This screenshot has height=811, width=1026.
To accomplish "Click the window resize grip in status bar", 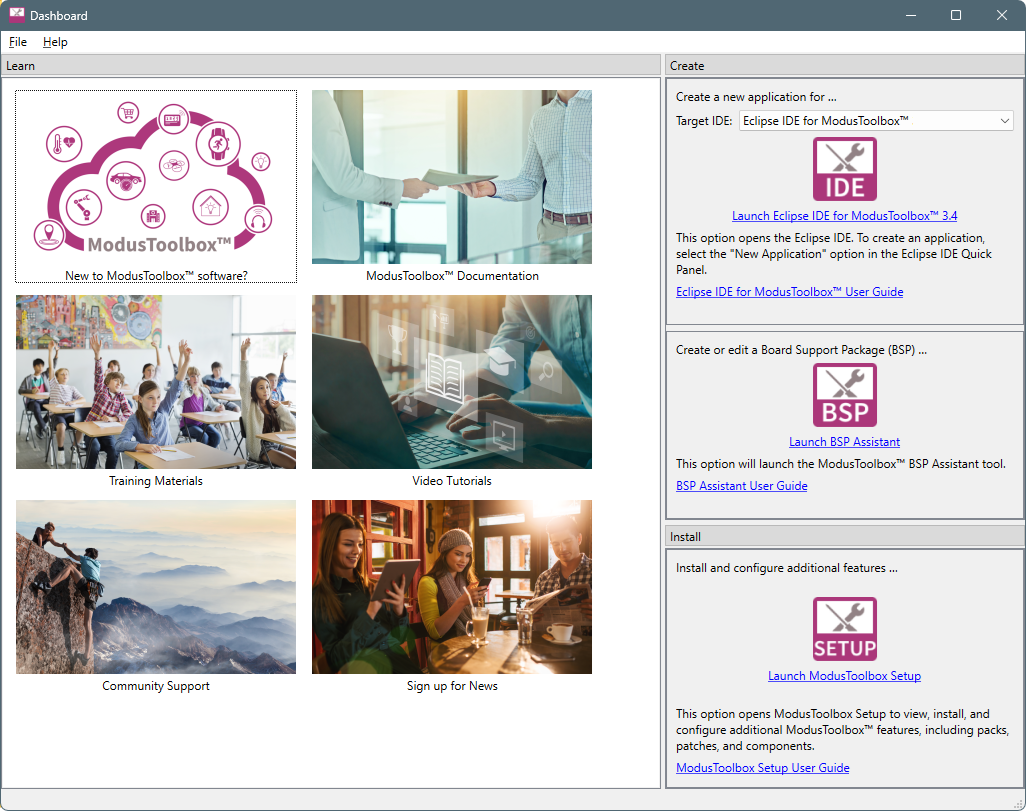I will click(x=1018, y=803).
